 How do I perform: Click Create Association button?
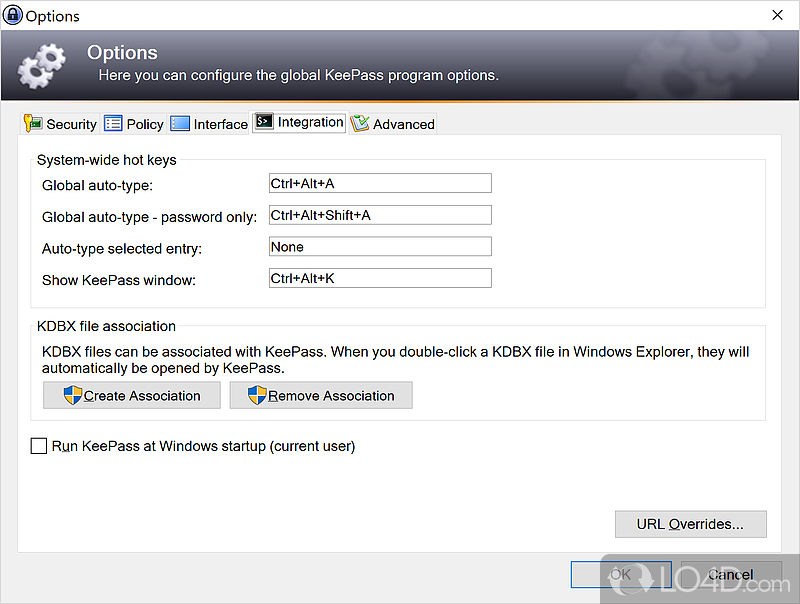tap(132, 395)
